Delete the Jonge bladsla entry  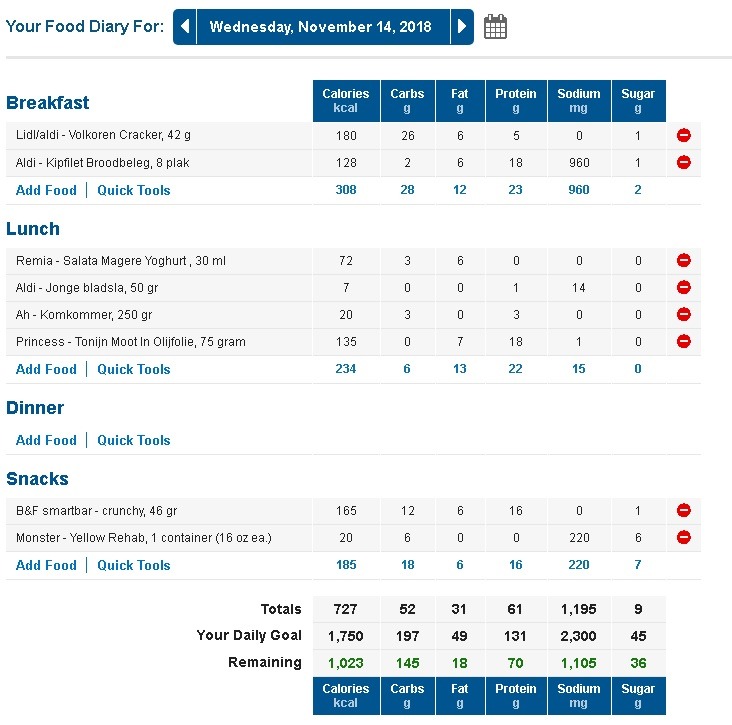point(684,287)
